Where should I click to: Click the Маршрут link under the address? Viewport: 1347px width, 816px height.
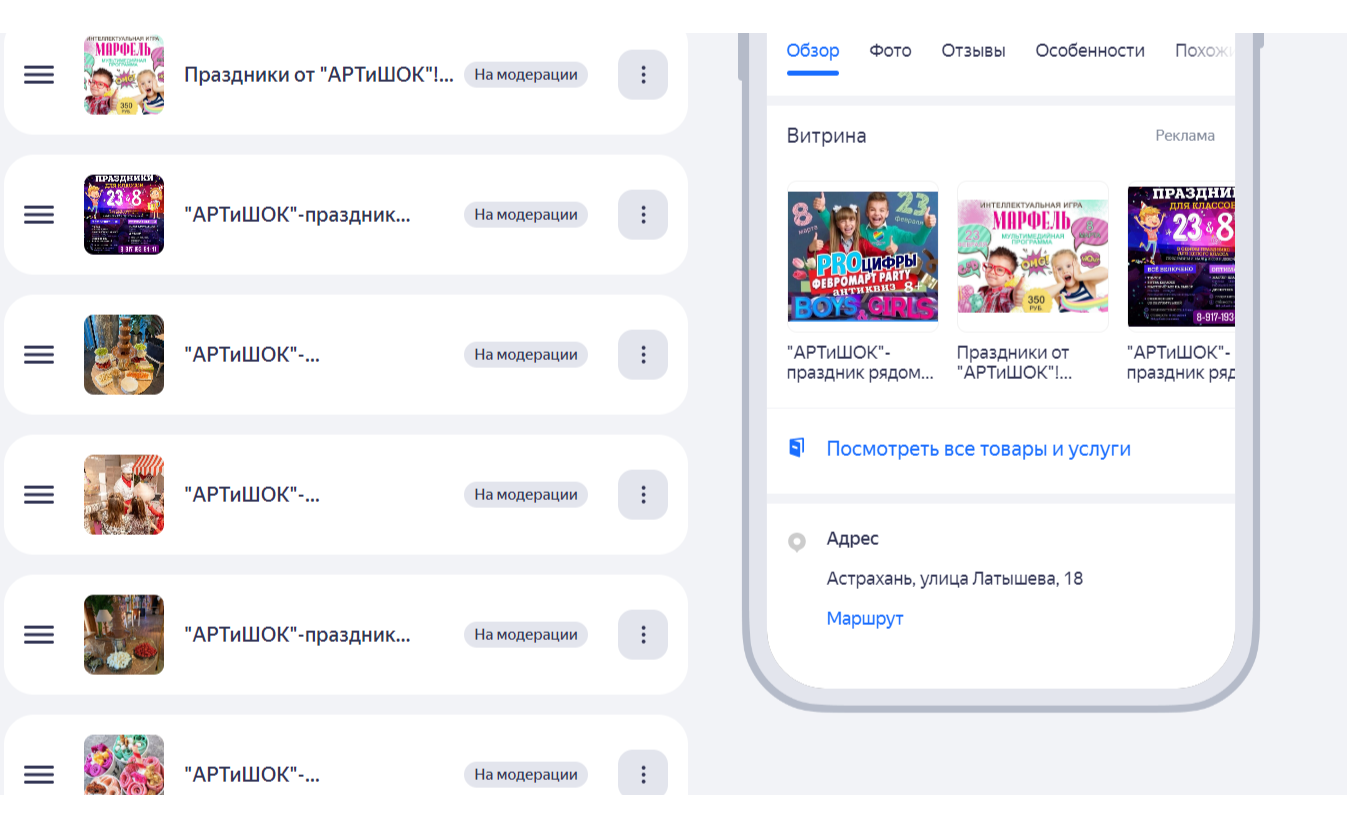pos(864,619)
